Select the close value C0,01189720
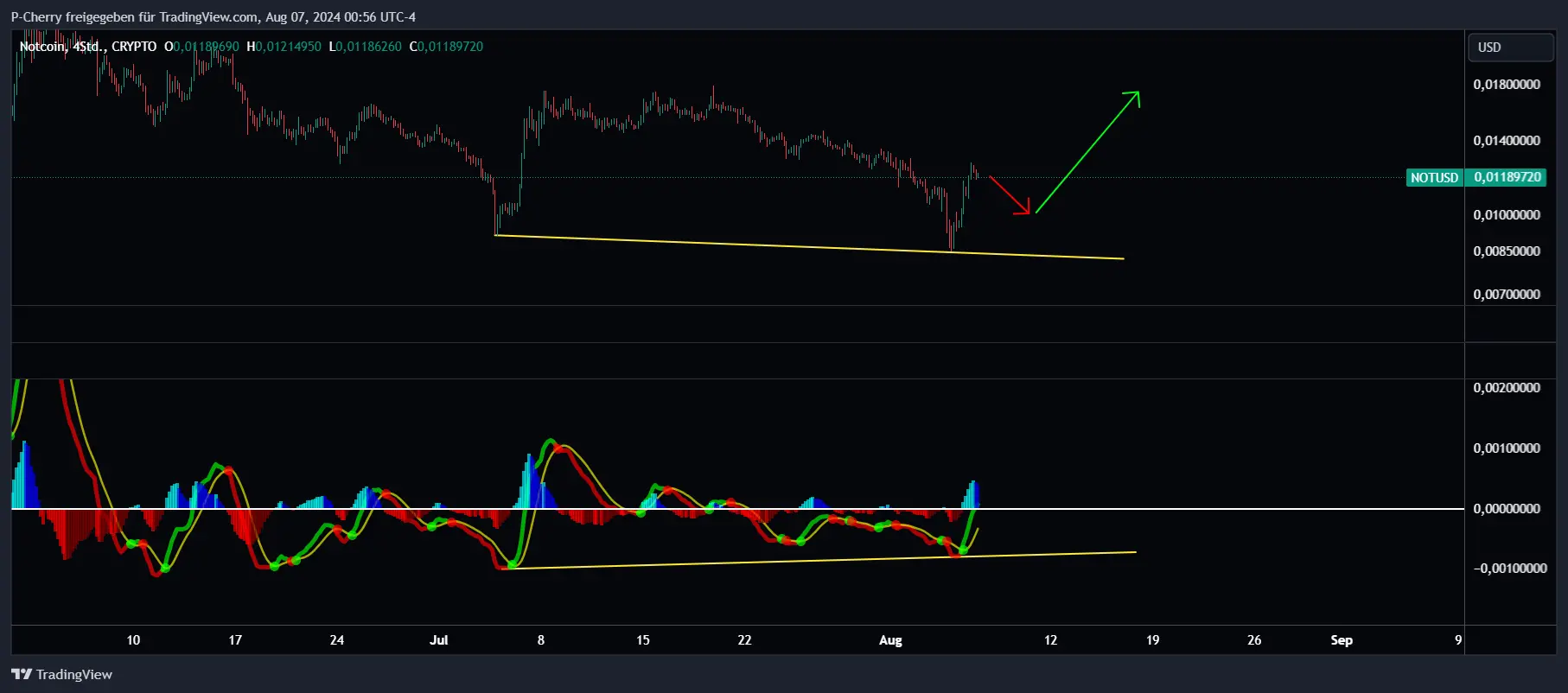 [x=446, y=47]
